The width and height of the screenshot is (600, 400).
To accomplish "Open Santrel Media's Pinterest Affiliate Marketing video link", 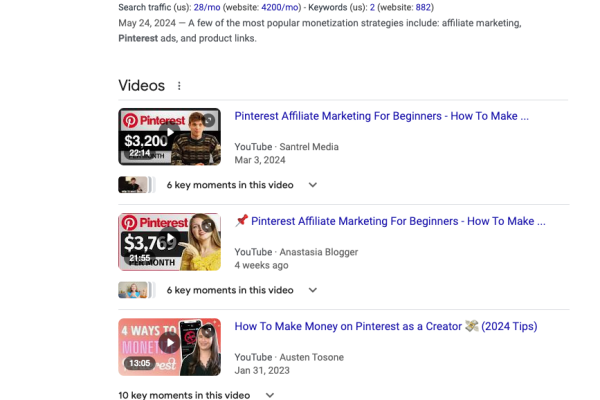I will tap(382, 116).
